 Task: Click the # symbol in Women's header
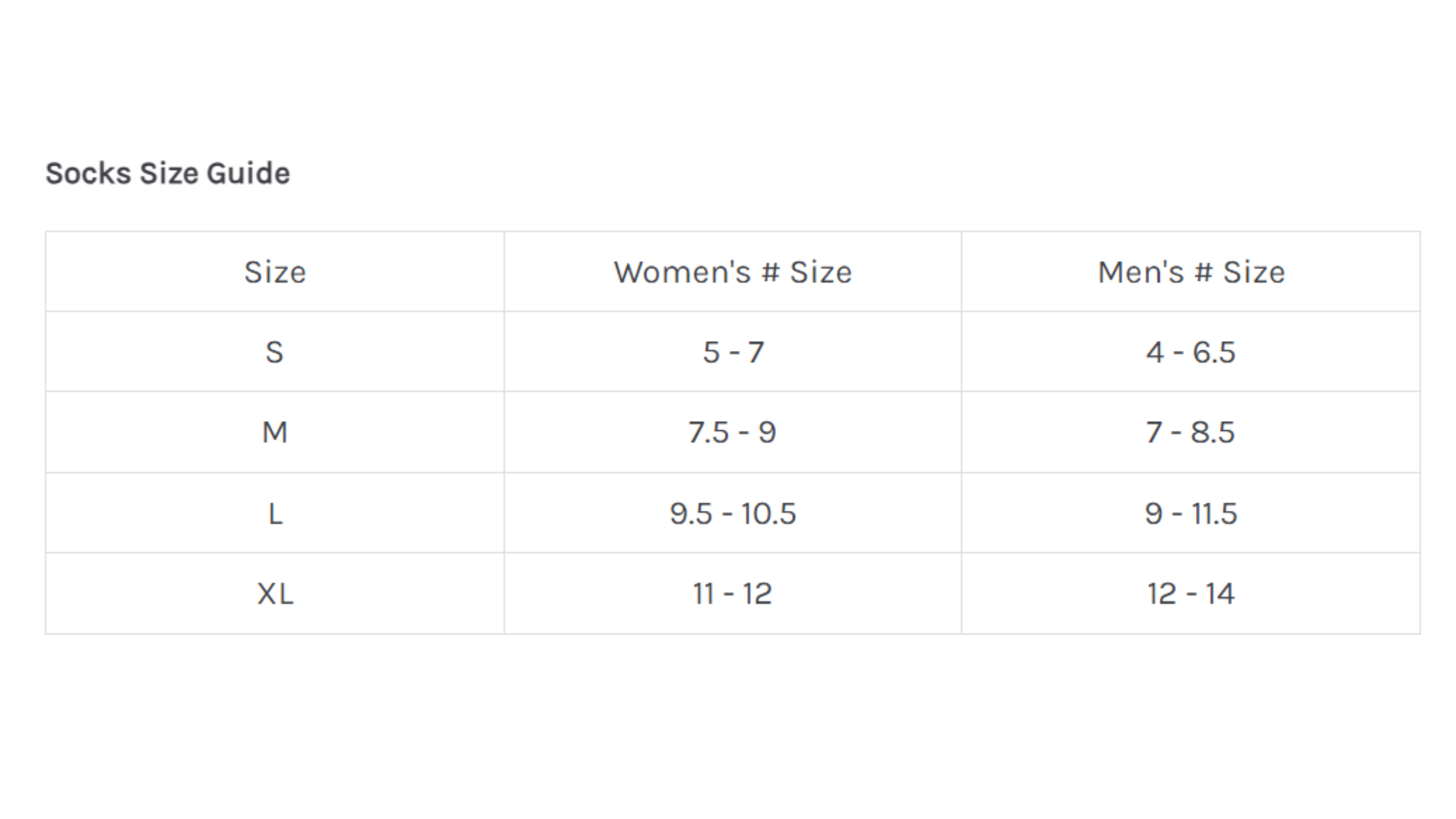[x=770, y=272]
